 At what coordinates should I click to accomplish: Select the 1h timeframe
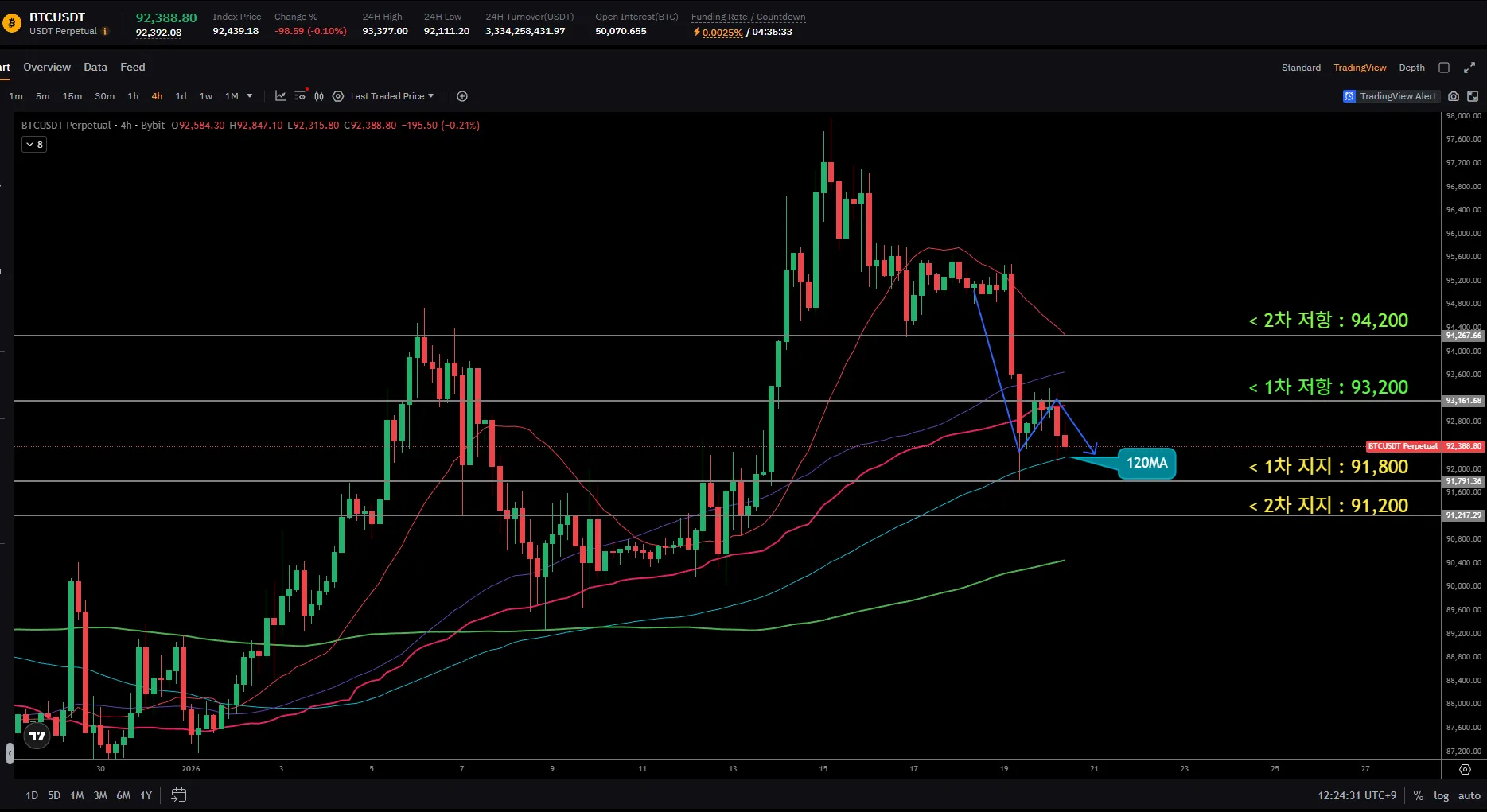133,96
